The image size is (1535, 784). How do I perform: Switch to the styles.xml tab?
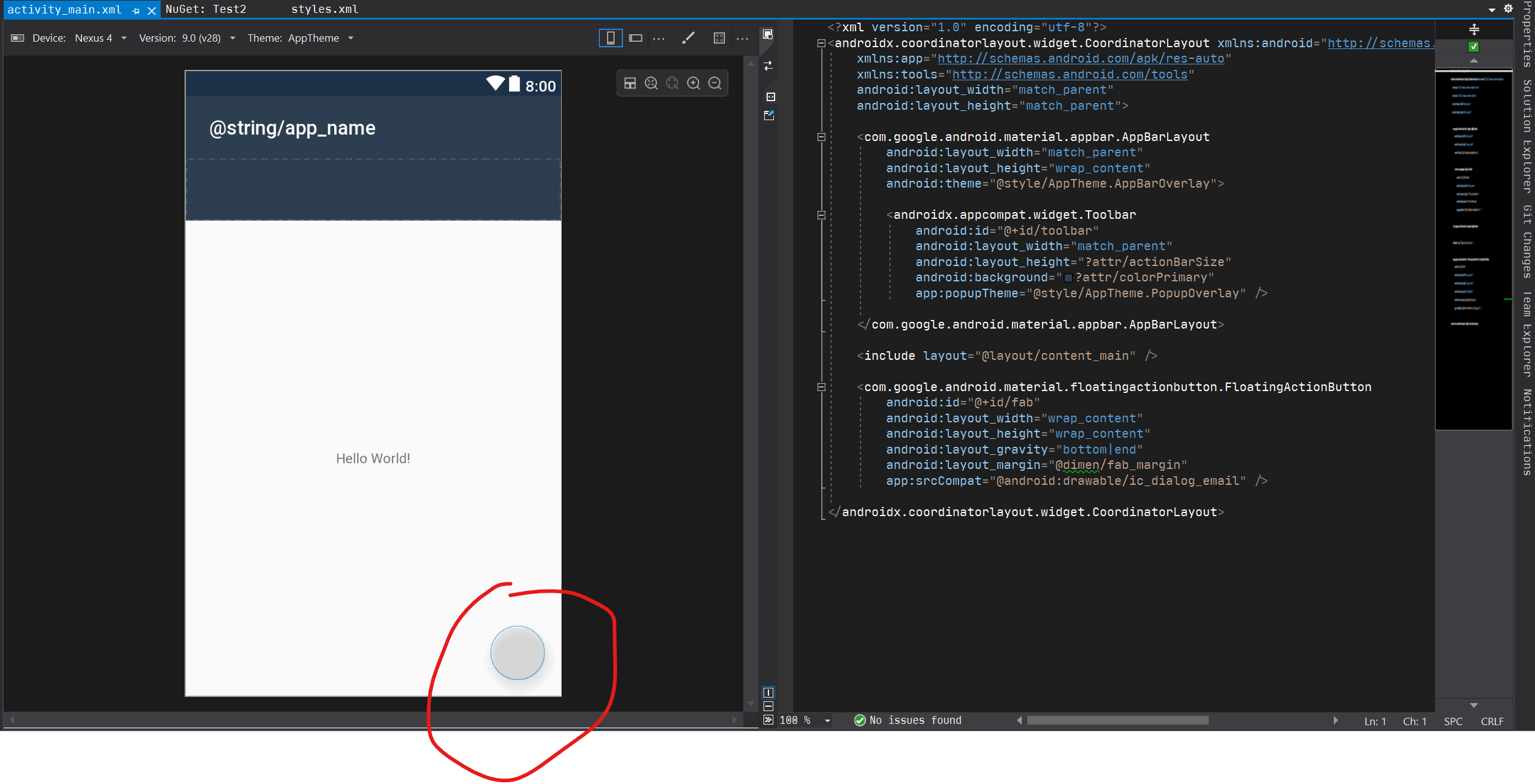[x=326, y=9]
